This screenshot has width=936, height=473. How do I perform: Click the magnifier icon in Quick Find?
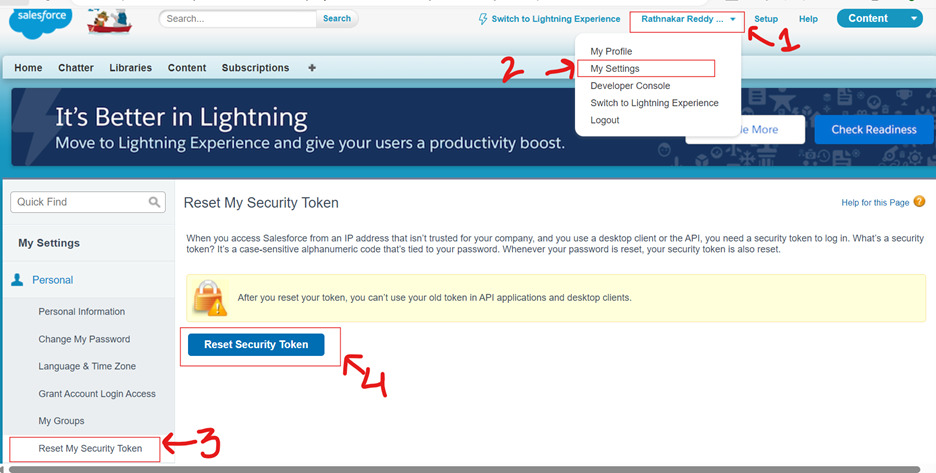[155, 202]
